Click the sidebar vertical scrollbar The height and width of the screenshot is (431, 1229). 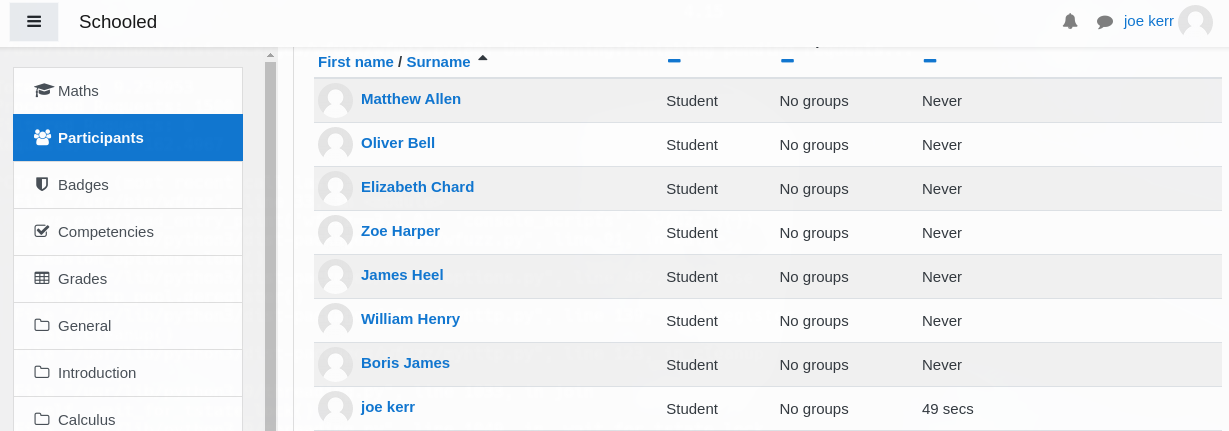pyautogui.click(x=270, y=240)
